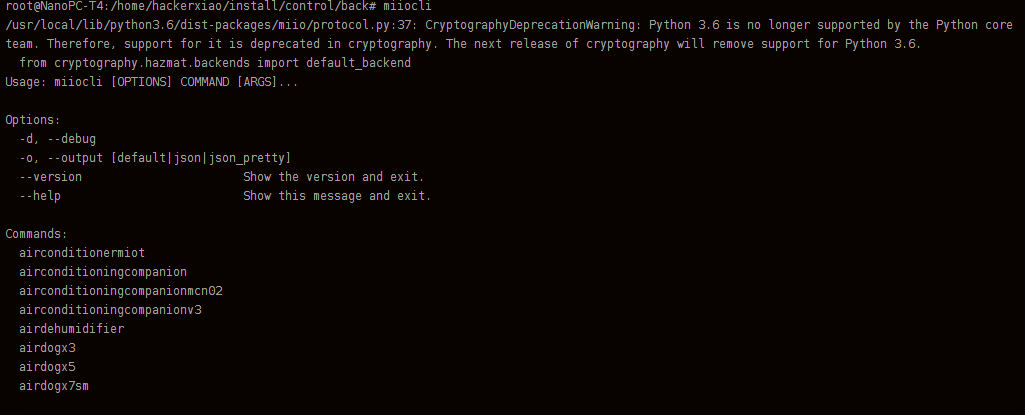This screenshot has height=415, width=1025.
Task: Click the 'airdogx7sm' command entry
Action: point(54,386)
